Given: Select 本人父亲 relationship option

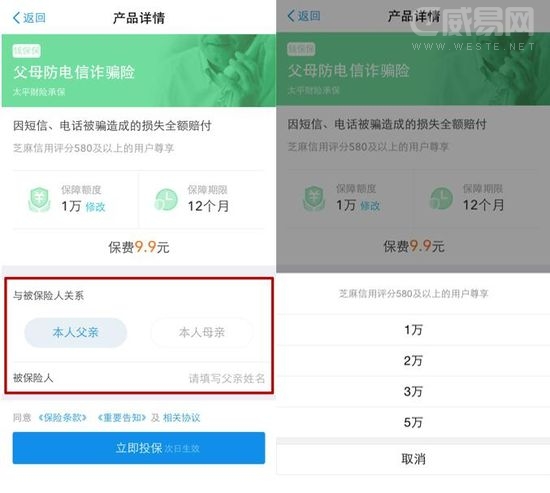Looking at the screenshot, I should pyautogui.click(x=75, y=332).
